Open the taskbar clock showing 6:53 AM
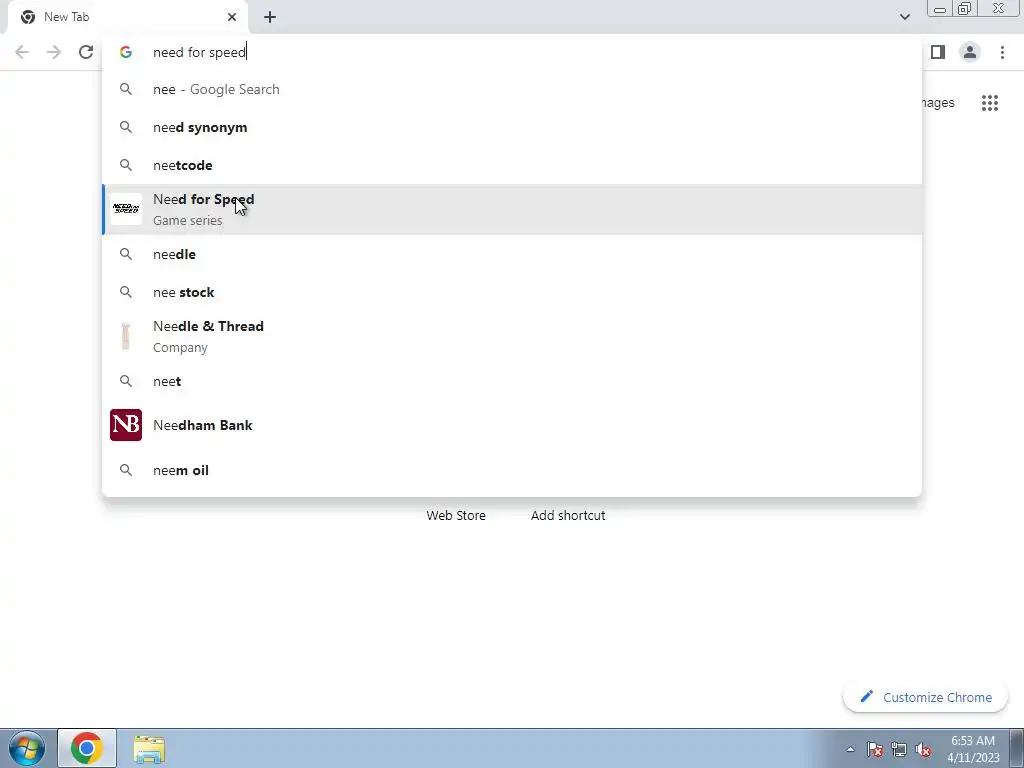The image size is (1024, 768). [973, 749]
